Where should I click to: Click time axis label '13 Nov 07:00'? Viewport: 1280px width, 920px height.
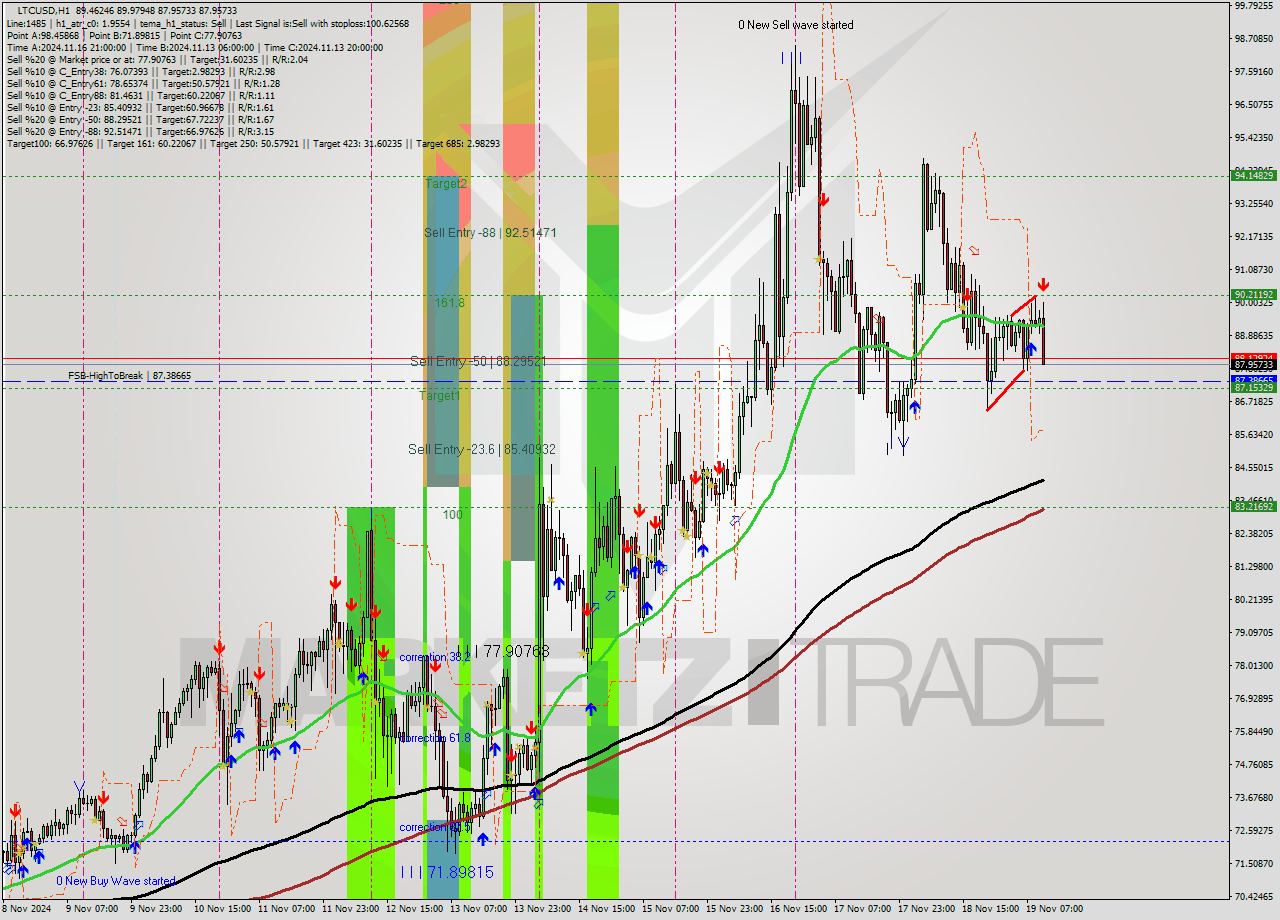point(478,909)
